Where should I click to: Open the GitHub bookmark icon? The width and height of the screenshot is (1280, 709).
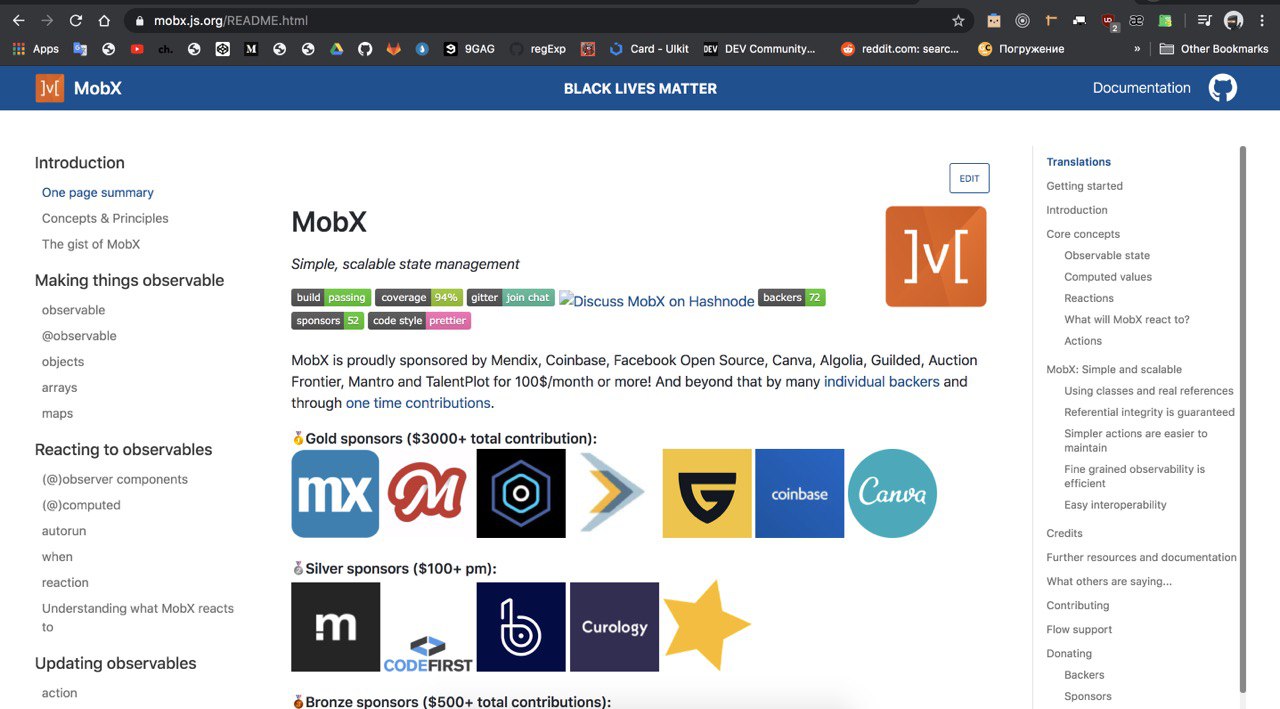pyautogui.click(x=365, y=48)
